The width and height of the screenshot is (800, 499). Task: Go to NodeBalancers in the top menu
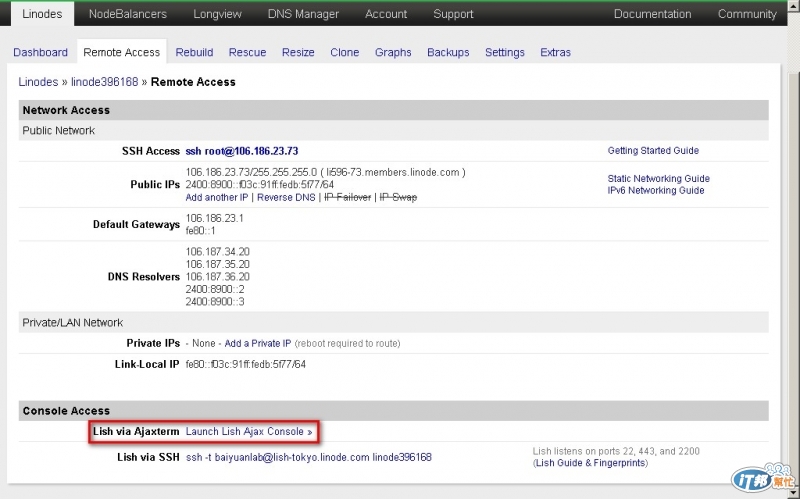(x=128, y=14)
